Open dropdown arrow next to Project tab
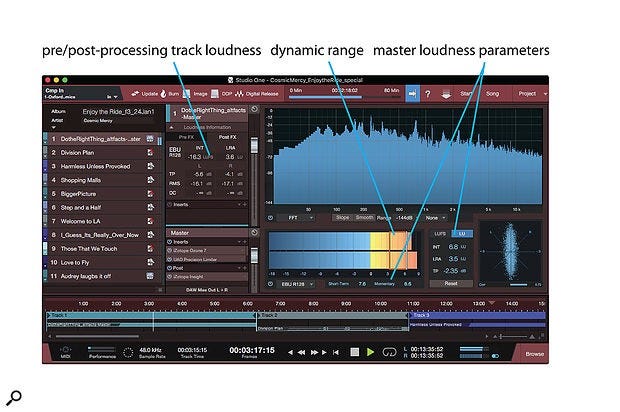The image size is (620, 412). pos(545,94)
